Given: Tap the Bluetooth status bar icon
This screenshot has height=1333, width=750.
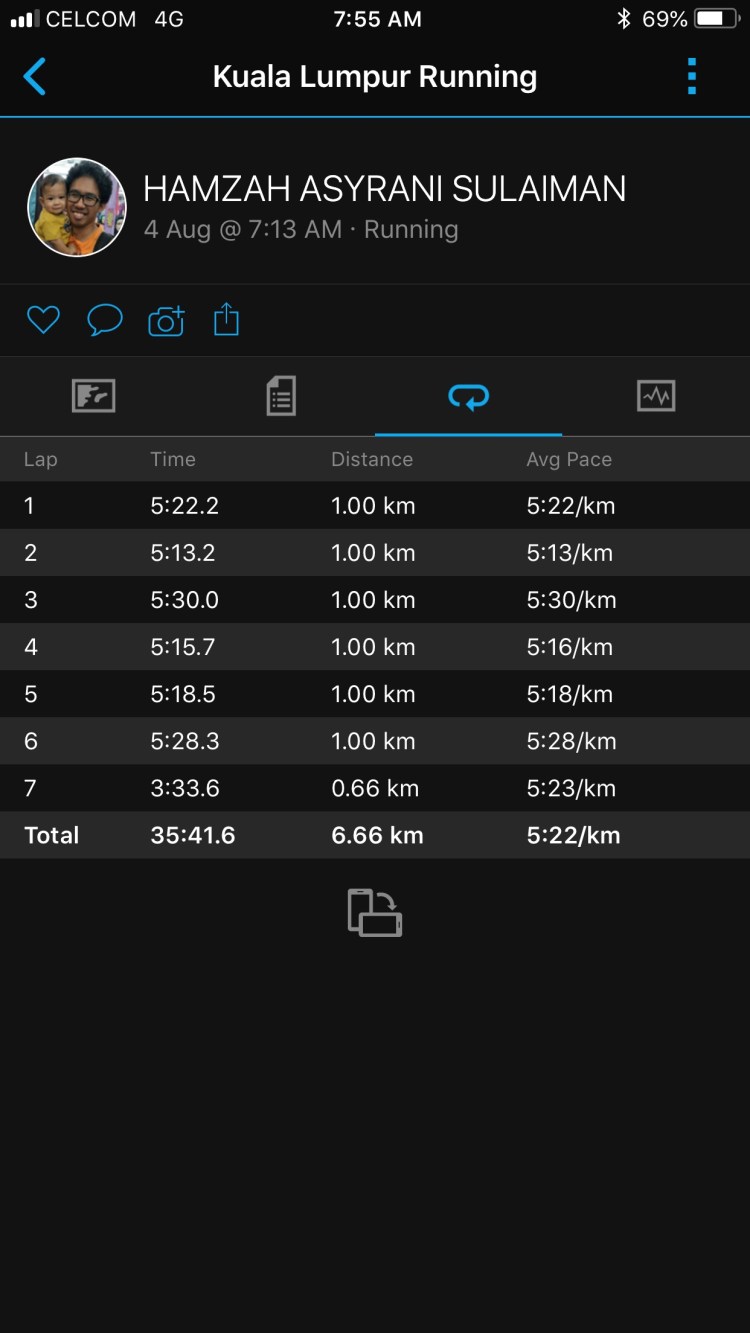Looking at the screenshot, I should [624, 19].
